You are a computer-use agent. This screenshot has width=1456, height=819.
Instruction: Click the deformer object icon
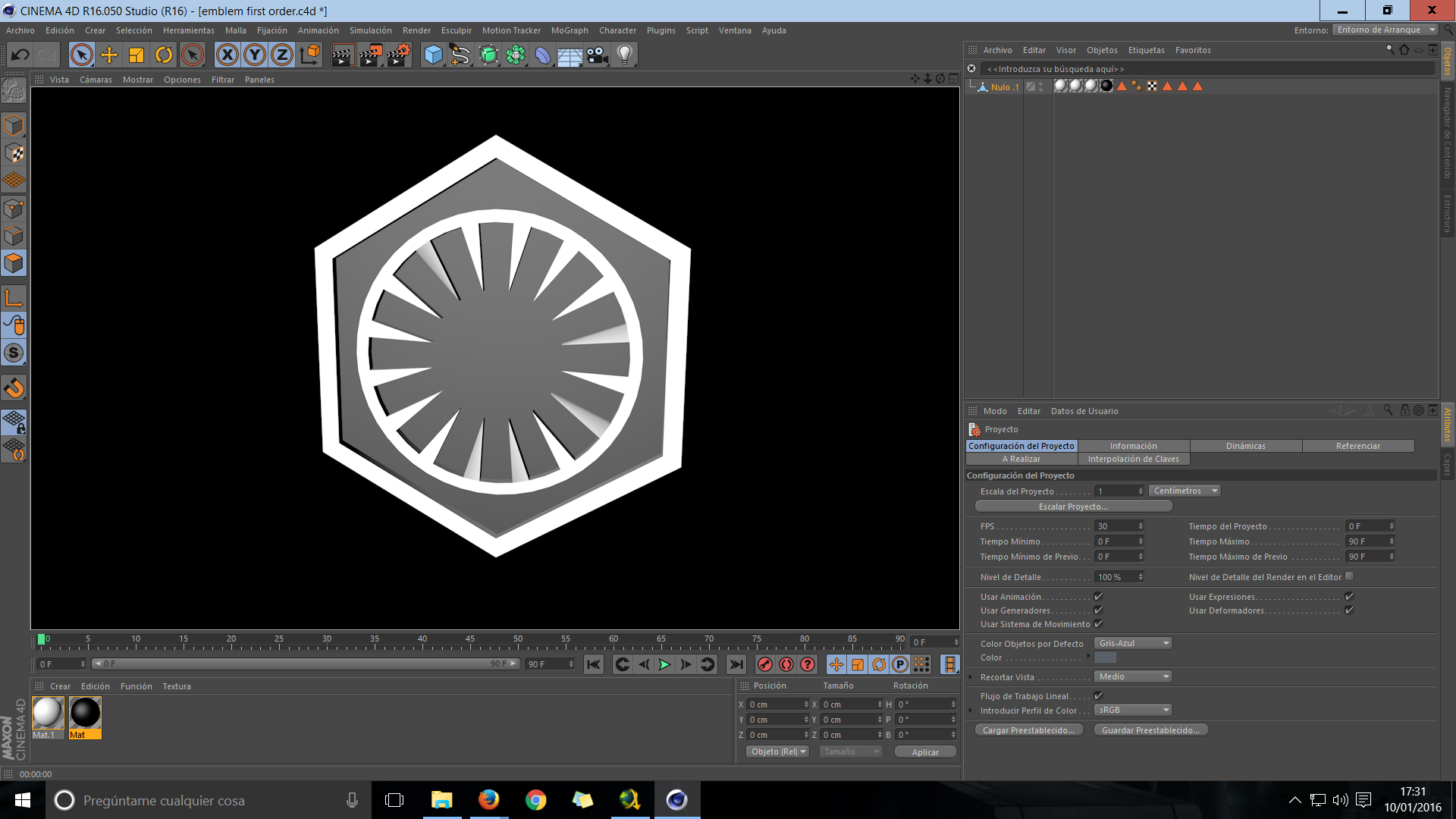pyautogui.click(x=543, y=55)
